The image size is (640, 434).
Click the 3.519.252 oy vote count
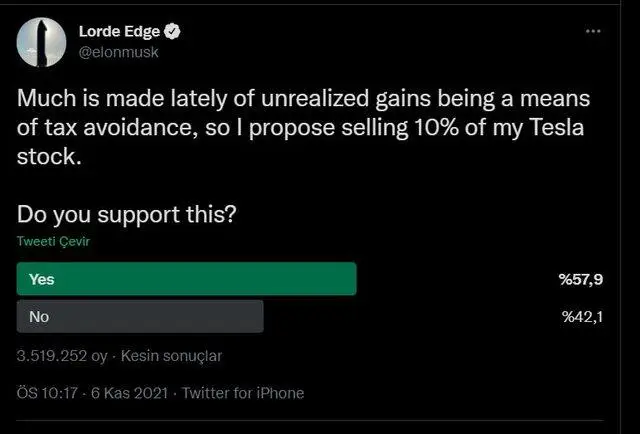pos(62,356)
